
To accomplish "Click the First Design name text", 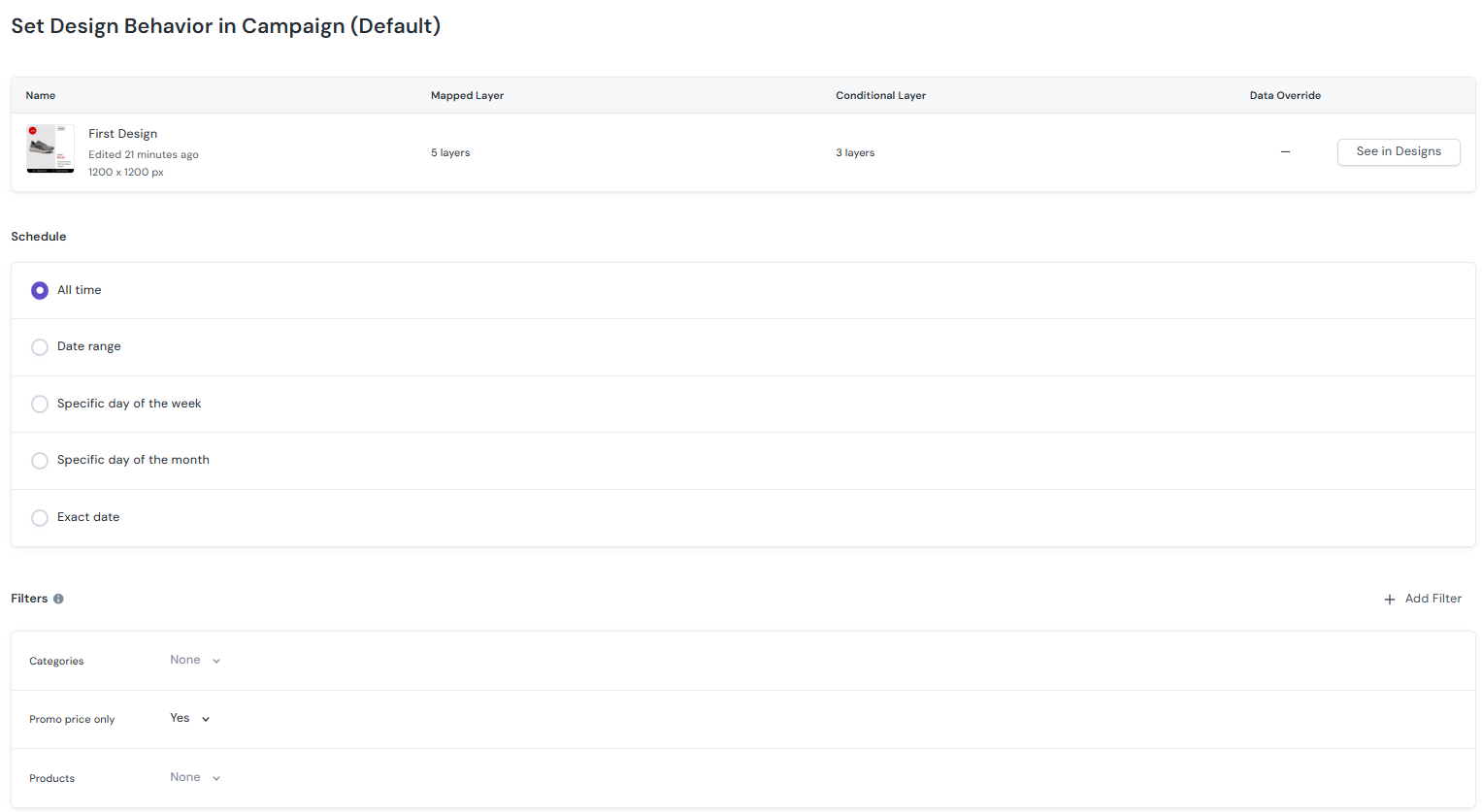I will point(123,134).
